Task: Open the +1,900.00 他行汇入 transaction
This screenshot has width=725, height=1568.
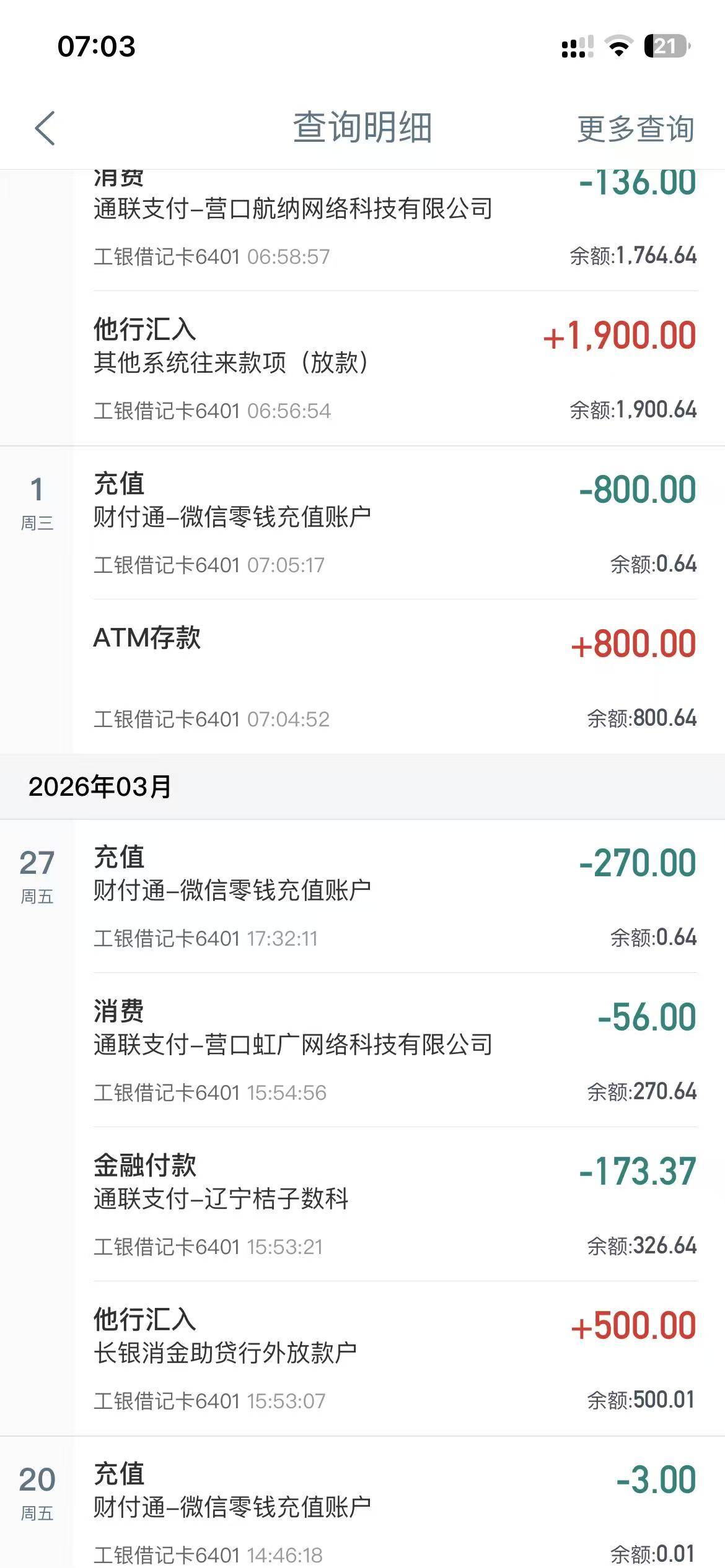Action: point(394,368)
